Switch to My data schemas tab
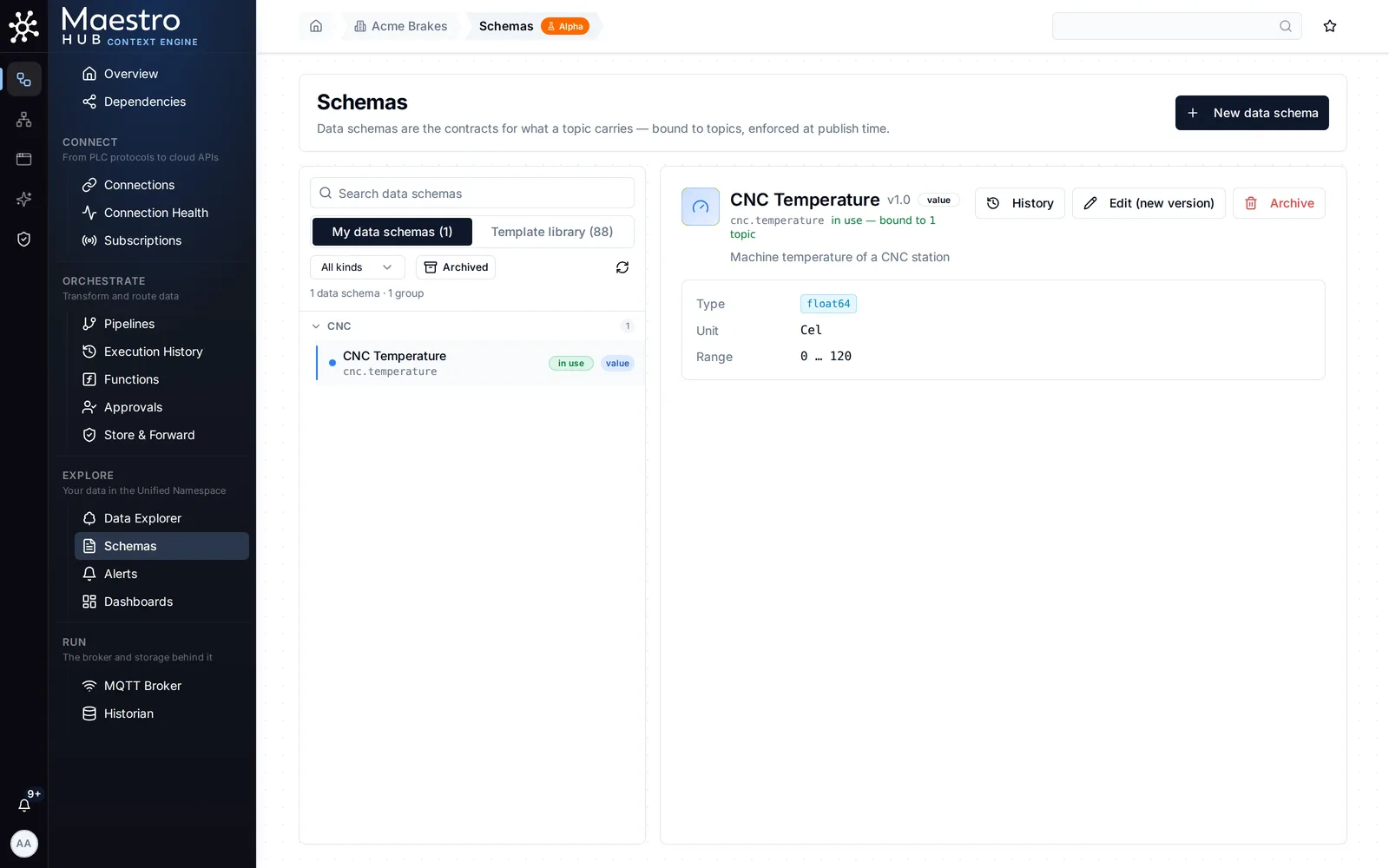Screen dimensions: 1389x868 point(392,232)
